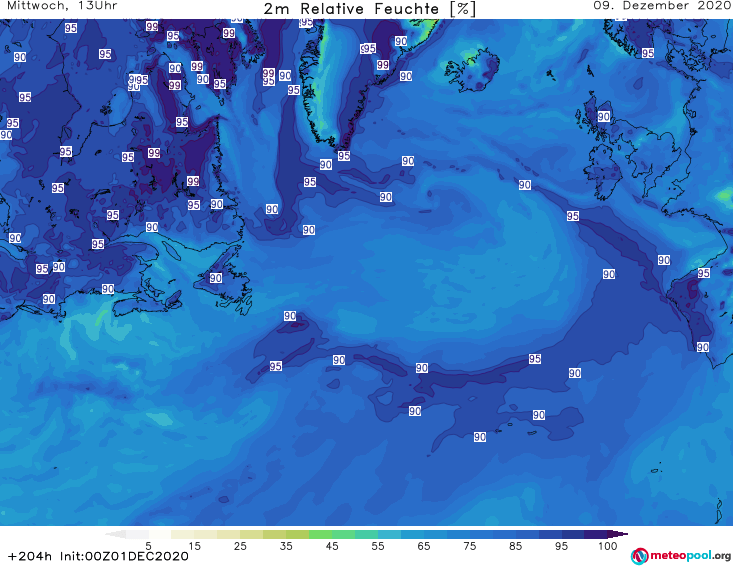Viewport: 733px width, 566px height.
Task: Click legend tick value 15
Action: pos(194,546)
